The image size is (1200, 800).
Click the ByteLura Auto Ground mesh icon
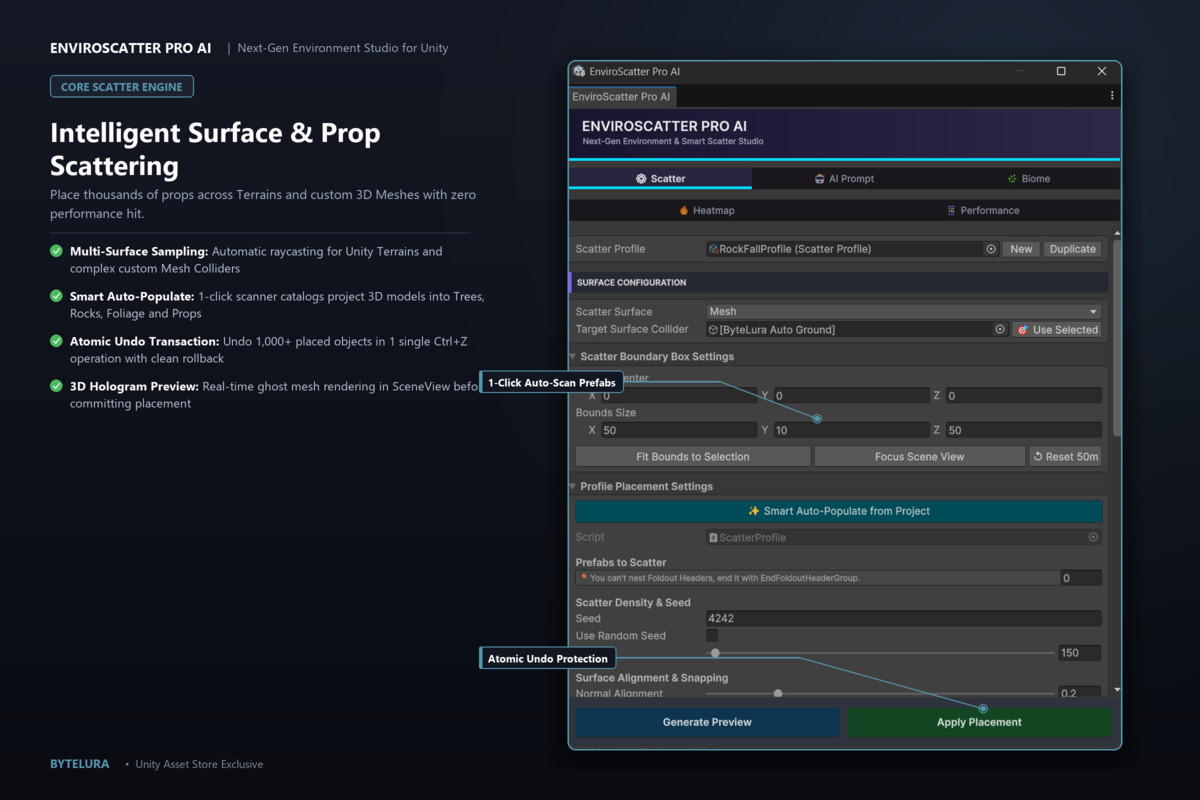pyautogui.click(x=714, y=329)
